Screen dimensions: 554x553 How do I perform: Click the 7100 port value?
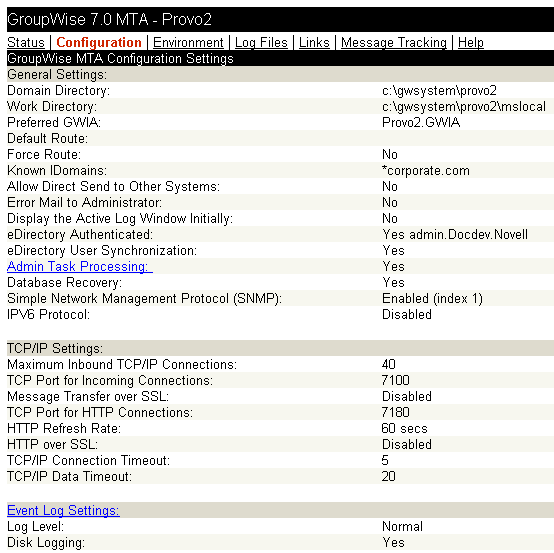(395, 380)
